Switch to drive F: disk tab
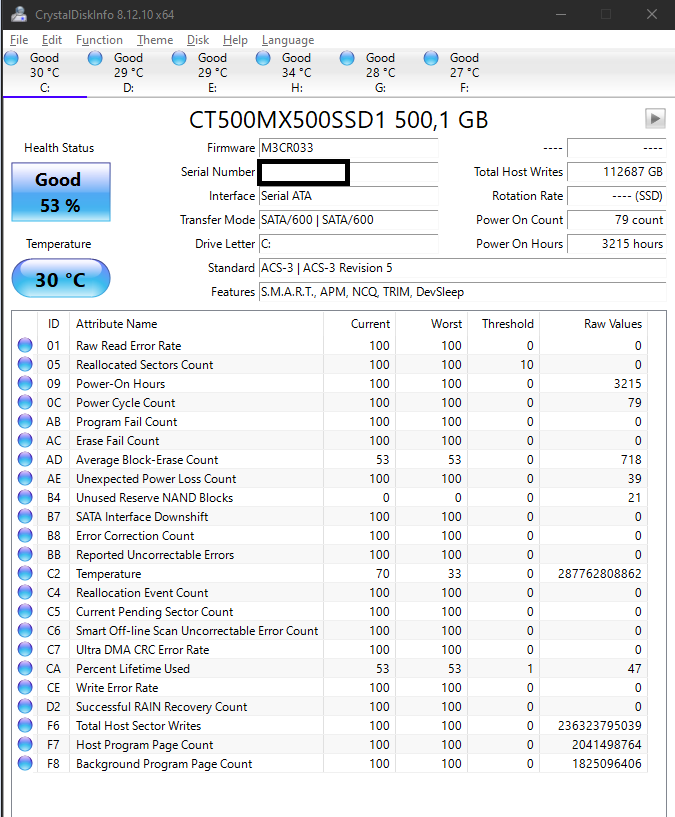675x817 pixels. pos(464,72)
